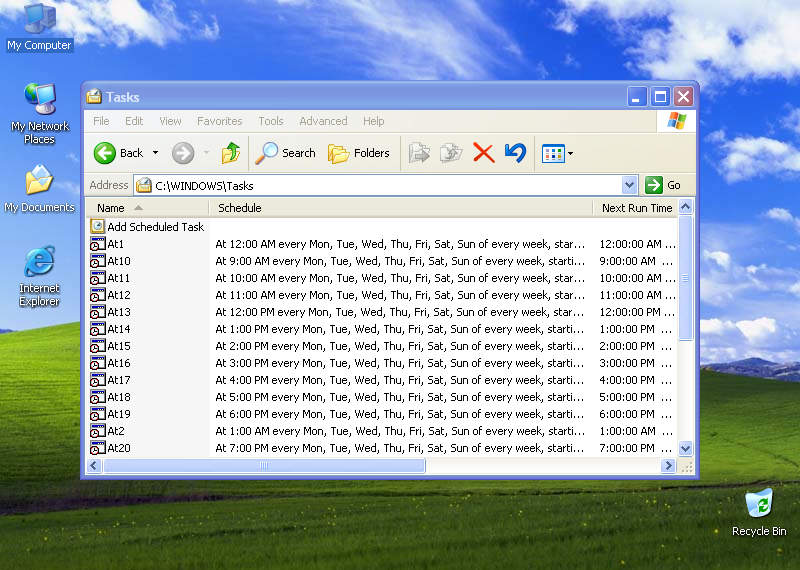Click the vertical scrollbar up arrow
The height and width of the screenshot is (570, 800).
(685, 207)
